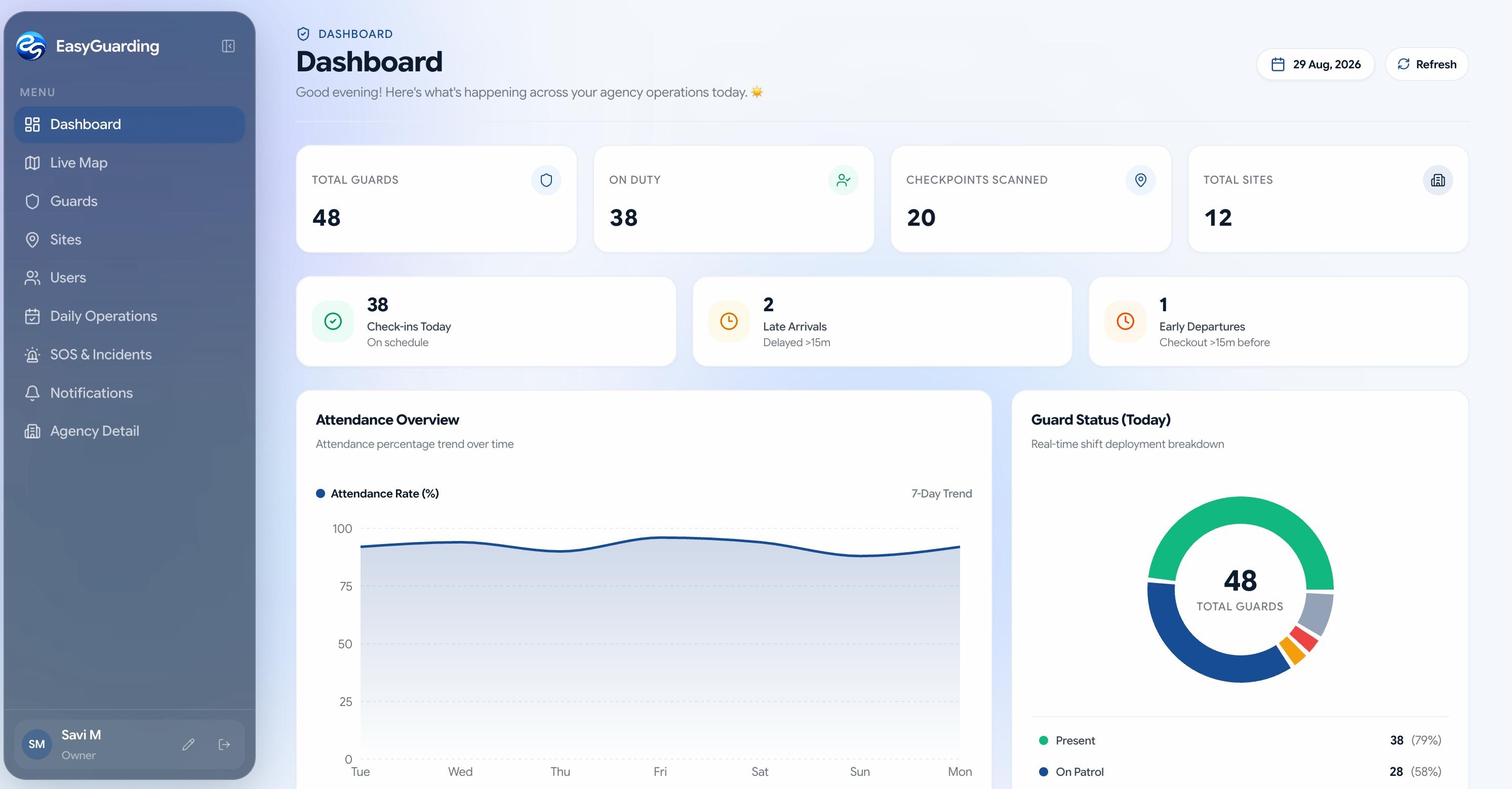The height and width of the screenshot is (789, 1512).
Task: Click the Late Arrivals card title
Action: pos(795,327)
